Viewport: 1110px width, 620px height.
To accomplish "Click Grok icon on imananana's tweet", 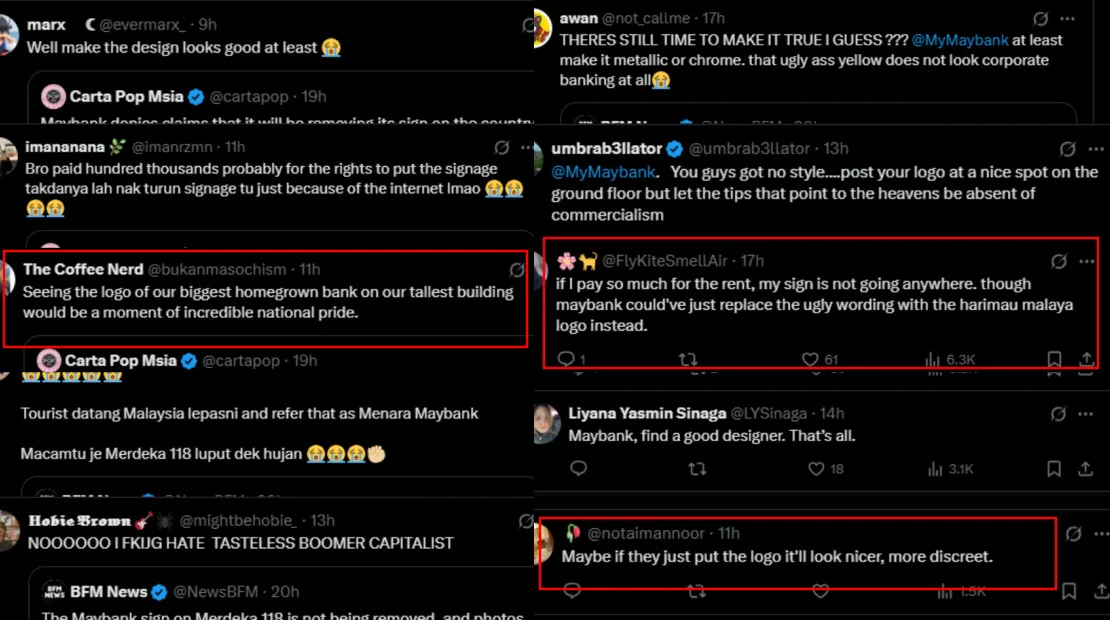I will [500, 147].
